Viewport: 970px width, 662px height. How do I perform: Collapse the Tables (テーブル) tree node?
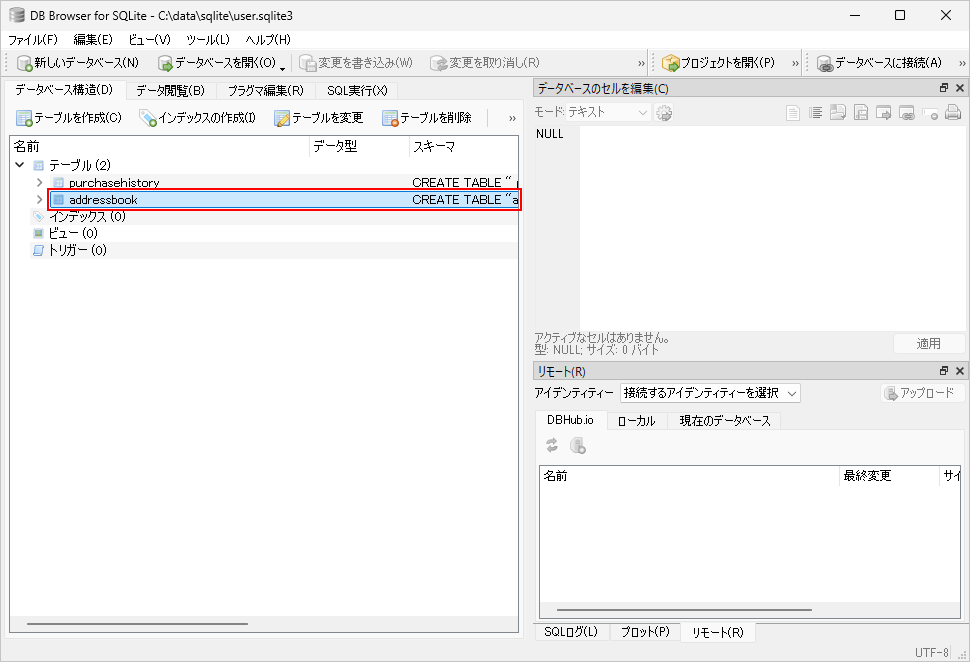point(20,165)
